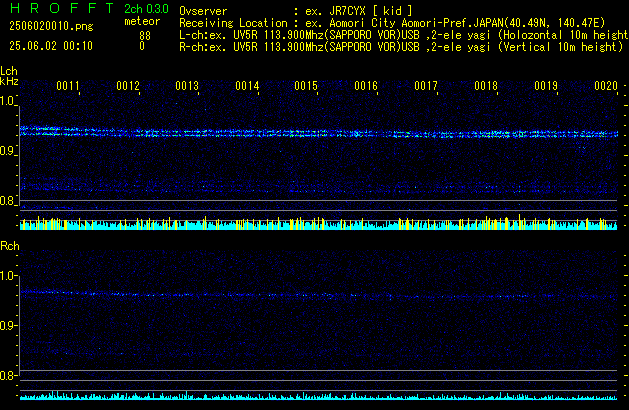Click the R-ch receiver description line
629x410 pixels.
pos(401,47)
